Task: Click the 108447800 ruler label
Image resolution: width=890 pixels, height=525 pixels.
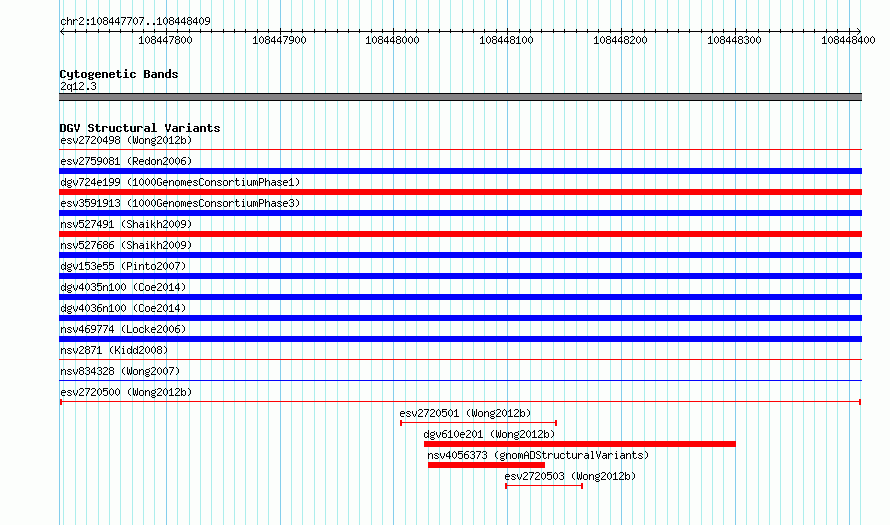Action: pos(165,40)
